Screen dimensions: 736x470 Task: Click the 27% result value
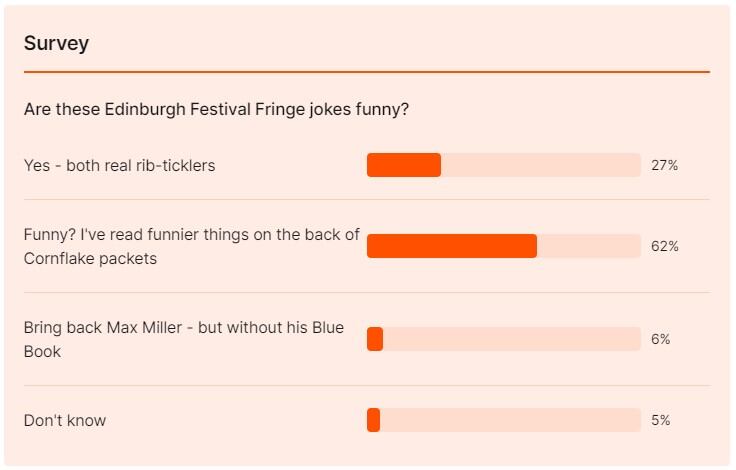click(664, 165)
